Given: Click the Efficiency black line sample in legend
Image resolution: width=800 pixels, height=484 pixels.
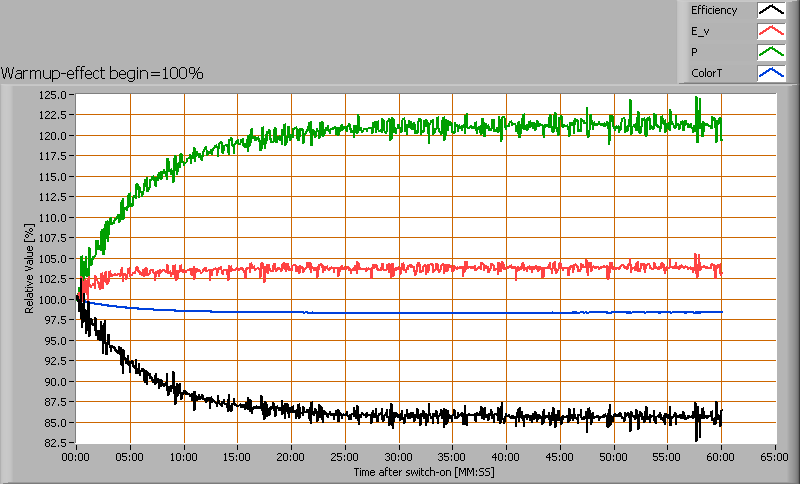Looking at the screenshot, I should click(x=770, y=11).
